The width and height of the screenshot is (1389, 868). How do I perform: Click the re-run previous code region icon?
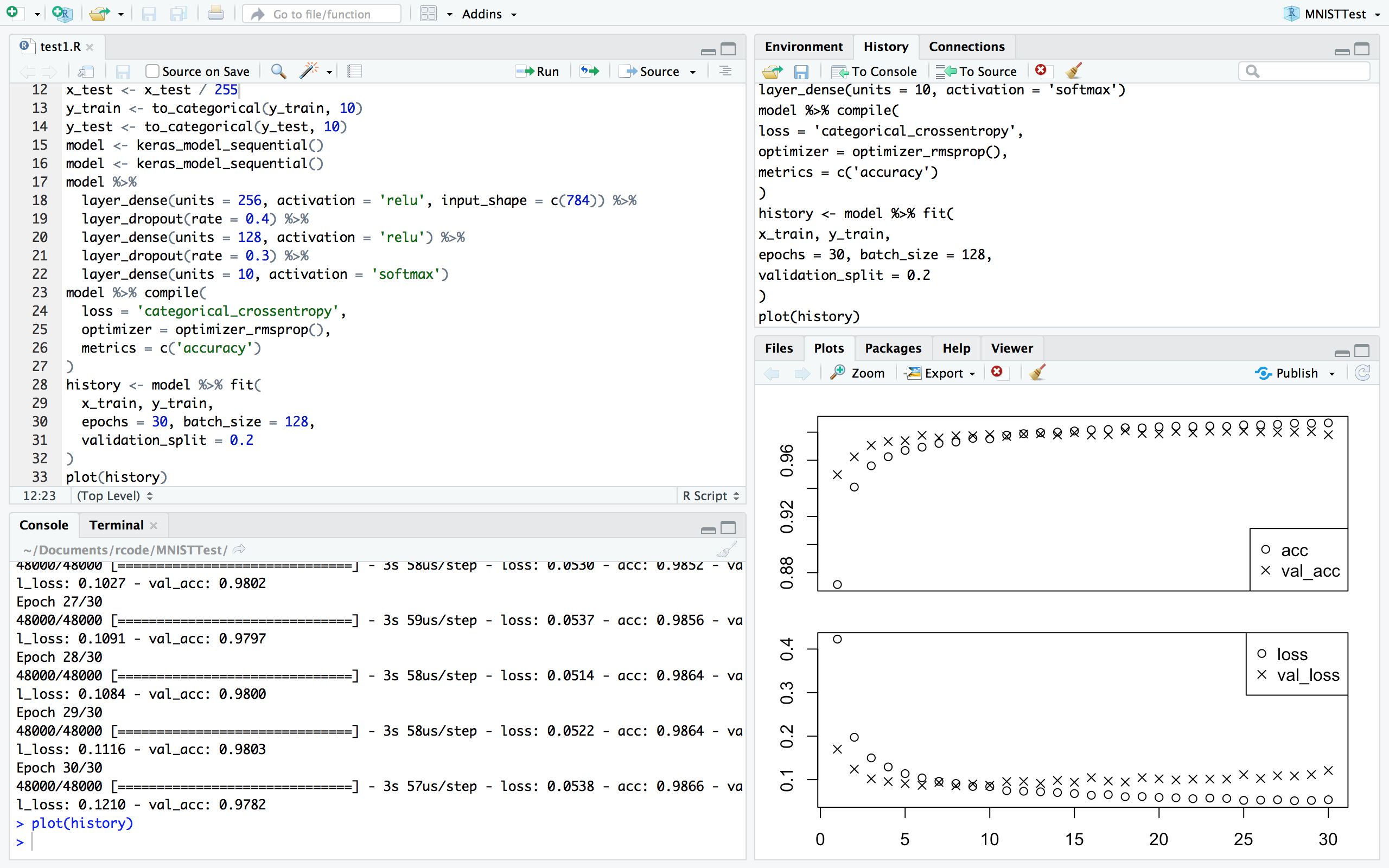(x=589, y=71)
